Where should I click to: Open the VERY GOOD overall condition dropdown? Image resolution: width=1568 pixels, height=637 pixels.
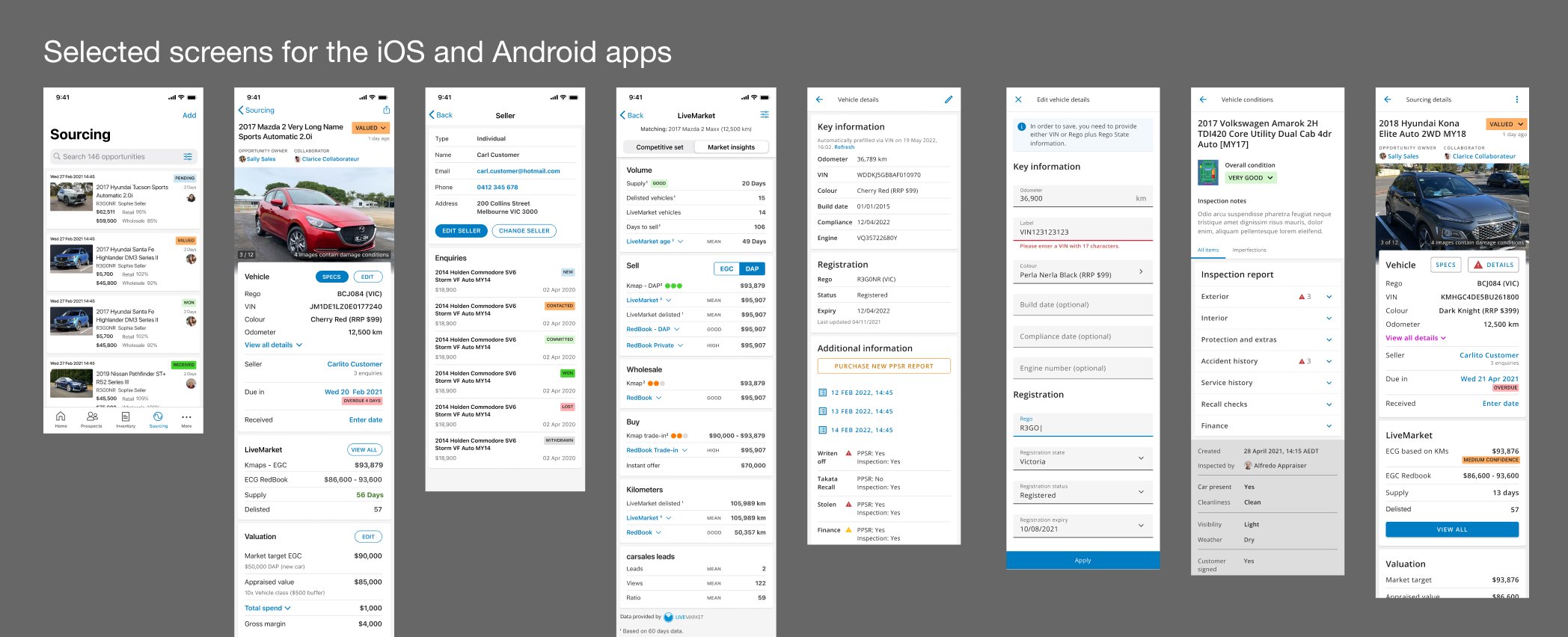[x=1250, y=178]
